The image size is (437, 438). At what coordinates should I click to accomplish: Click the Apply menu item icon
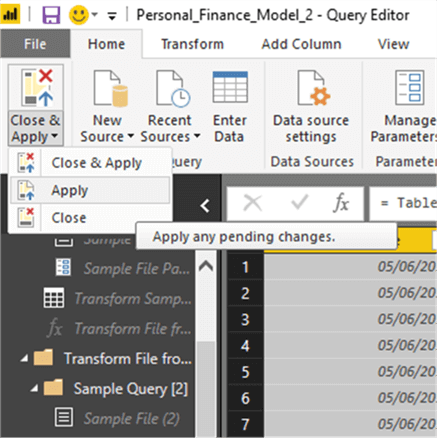[x=26, y=190]
